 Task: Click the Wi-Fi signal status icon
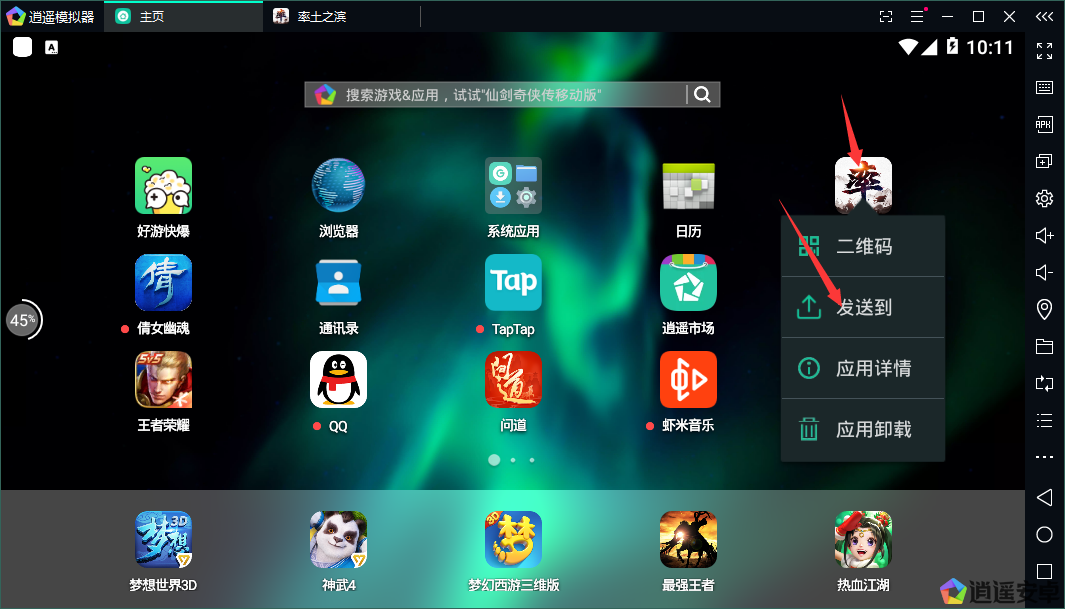coord(908,47)
